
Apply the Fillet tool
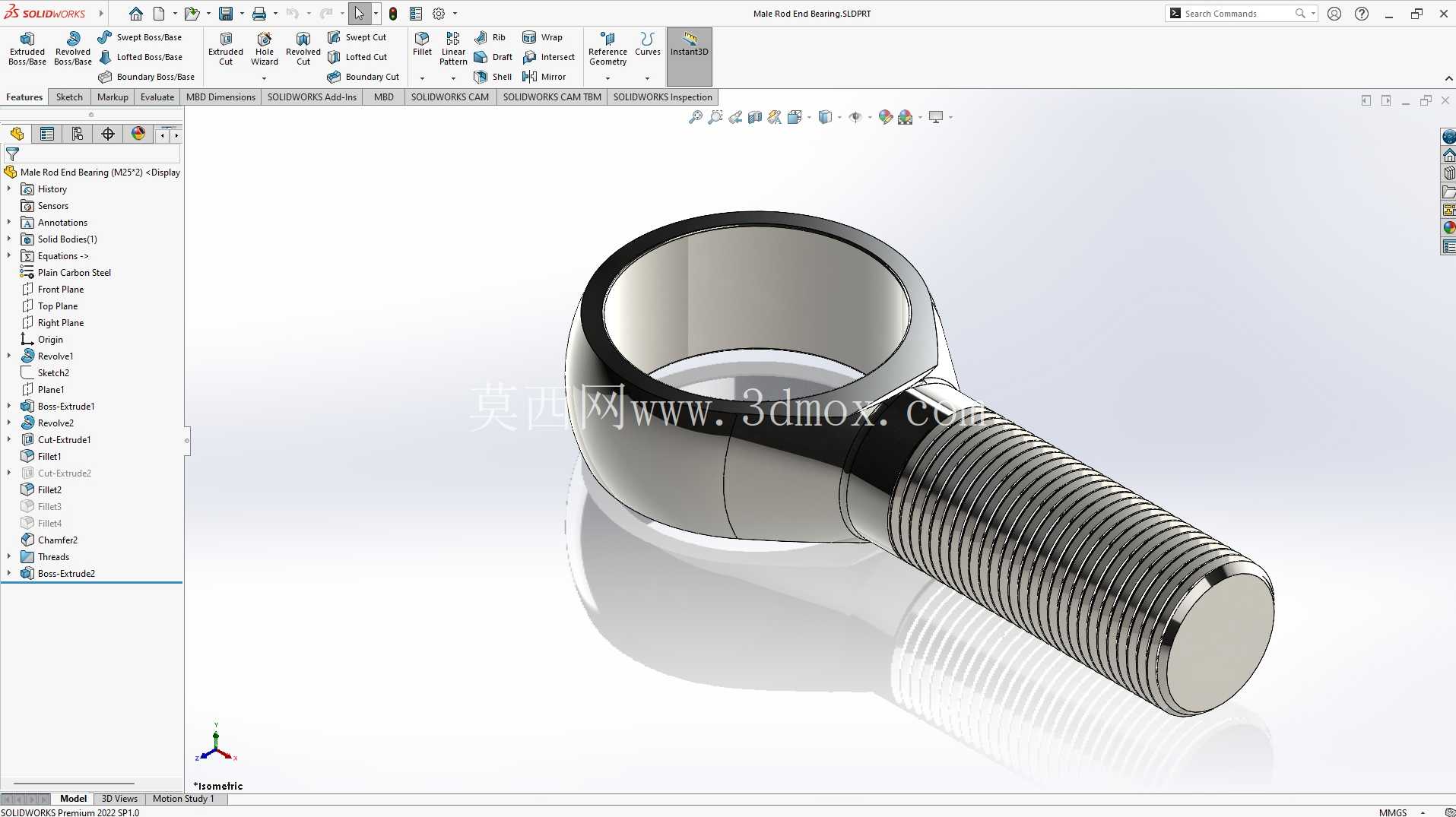click(x=422, y=44)
